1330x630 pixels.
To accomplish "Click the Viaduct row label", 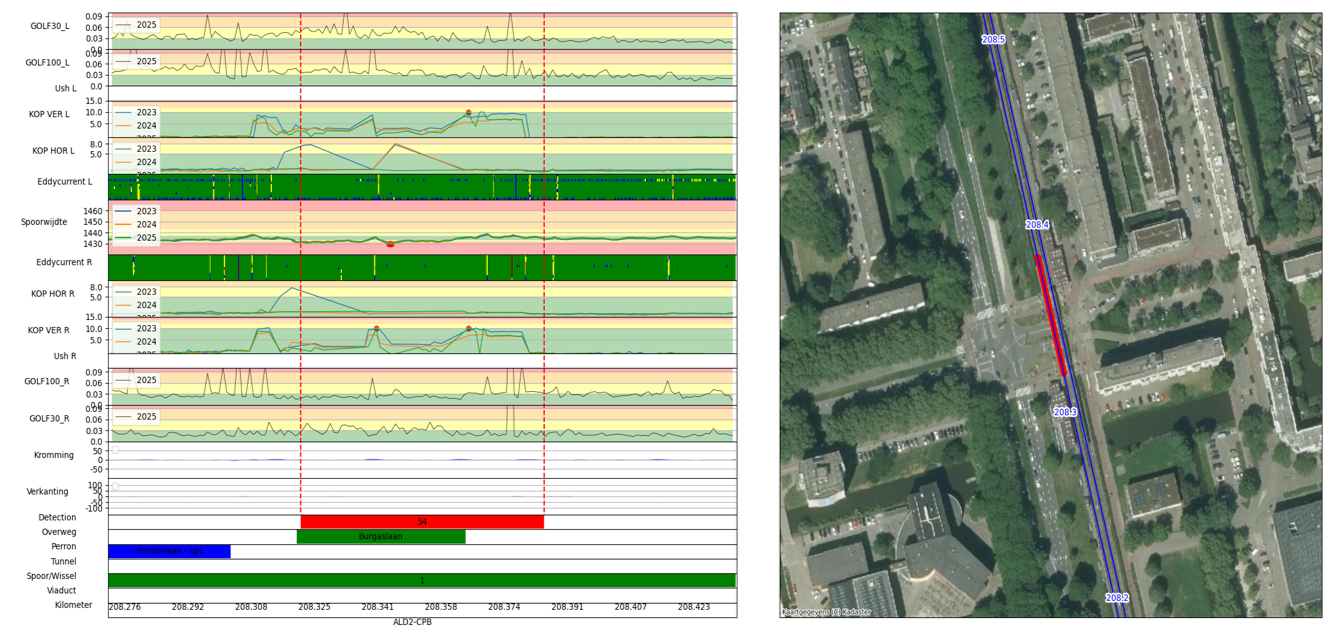I will coord(61,591).
